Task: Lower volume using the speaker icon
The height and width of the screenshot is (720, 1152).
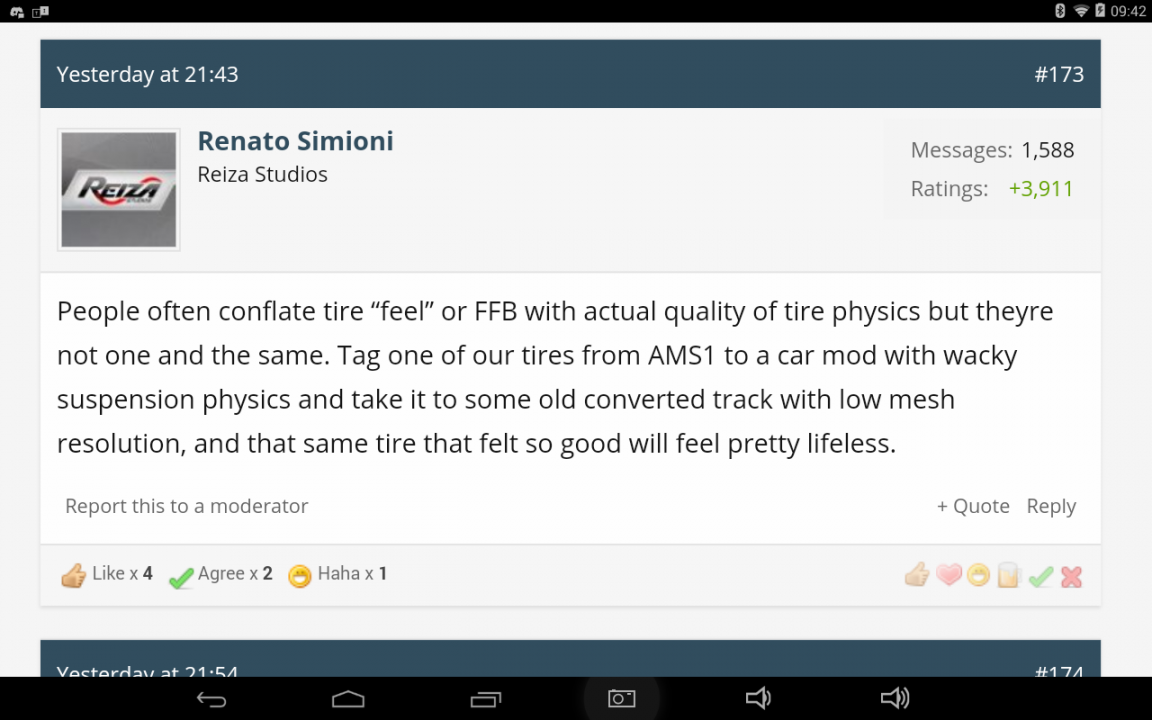Action: [x=758, y=698]
